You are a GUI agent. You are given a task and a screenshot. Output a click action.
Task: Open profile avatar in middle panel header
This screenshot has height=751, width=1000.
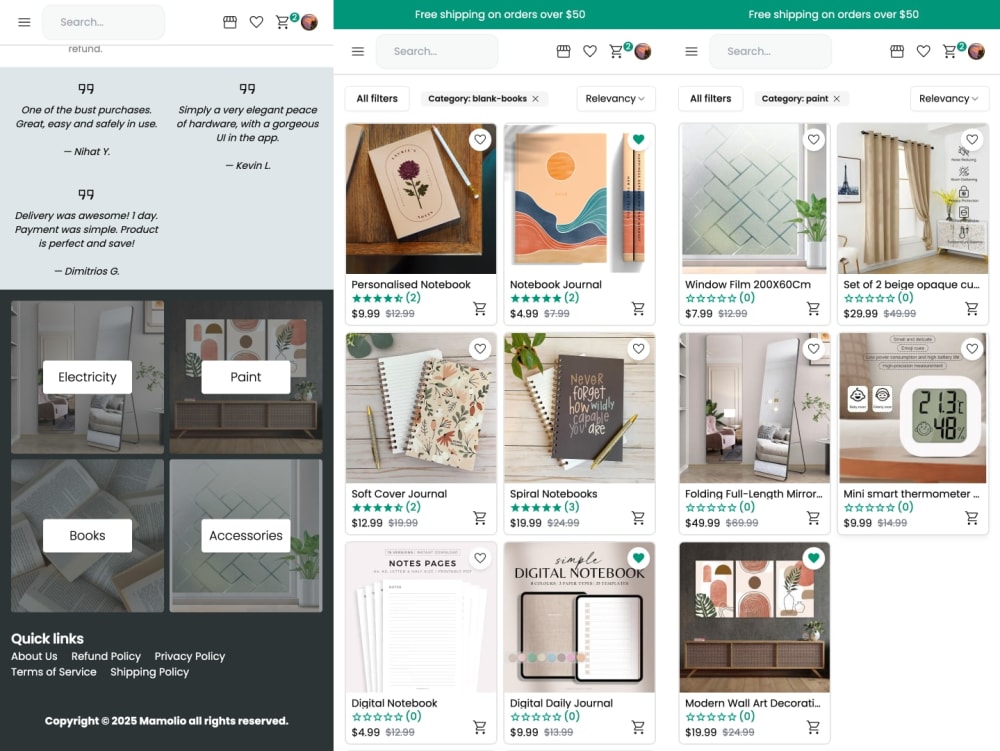pyautogui.click(x=643, y=52)
